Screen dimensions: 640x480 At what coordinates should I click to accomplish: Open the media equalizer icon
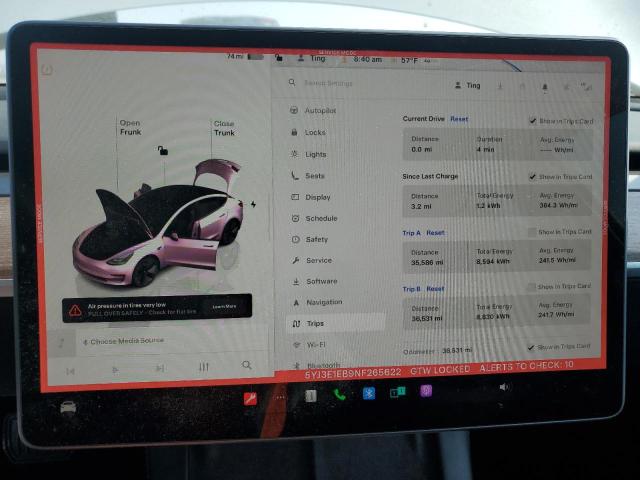[203, 367]
